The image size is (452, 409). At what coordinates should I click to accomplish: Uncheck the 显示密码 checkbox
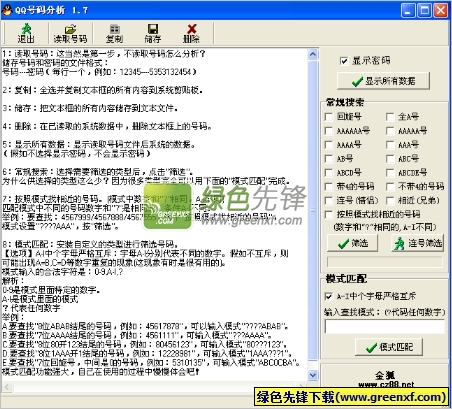[344, 61]
